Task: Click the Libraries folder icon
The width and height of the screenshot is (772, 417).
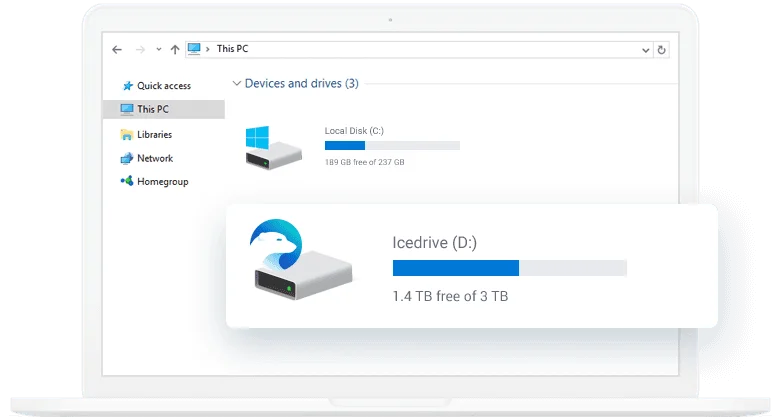Action: click(127, 134)
